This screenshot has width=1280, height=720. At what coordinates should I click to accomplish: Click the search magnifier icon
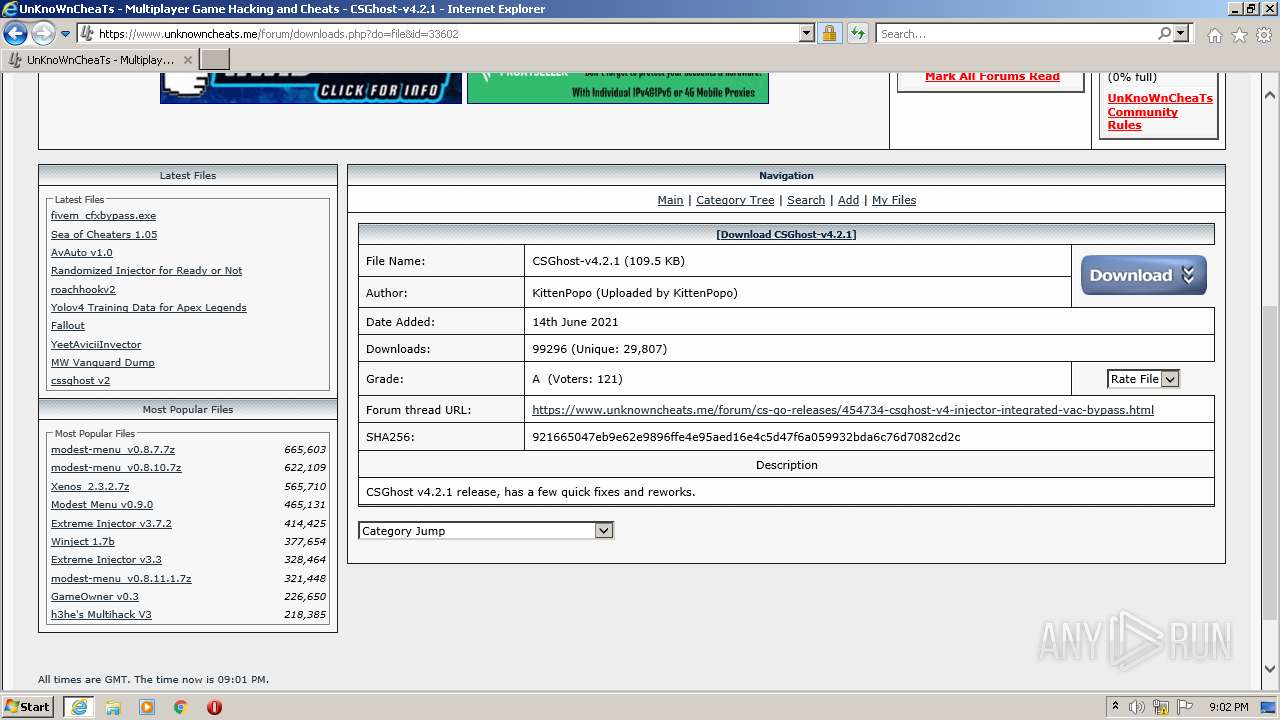(x=1164, y=34)
